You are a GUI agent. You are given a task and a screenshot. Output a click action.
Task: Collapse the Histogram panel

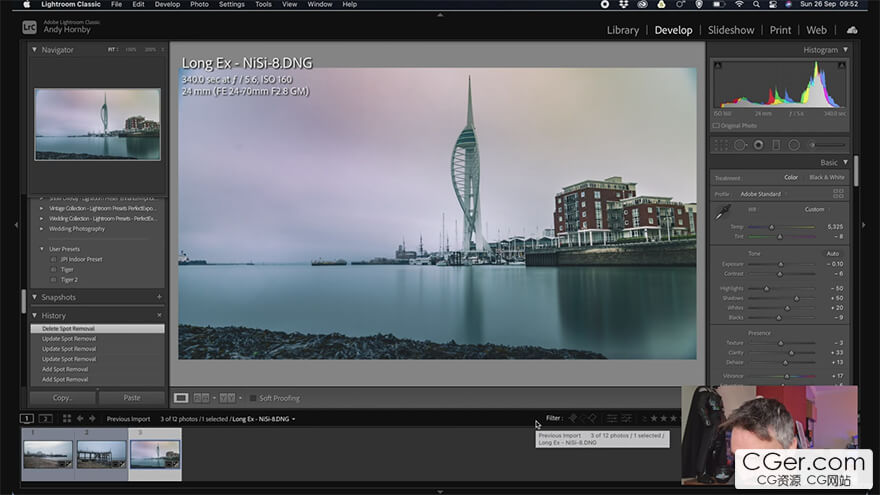(845, 50)
